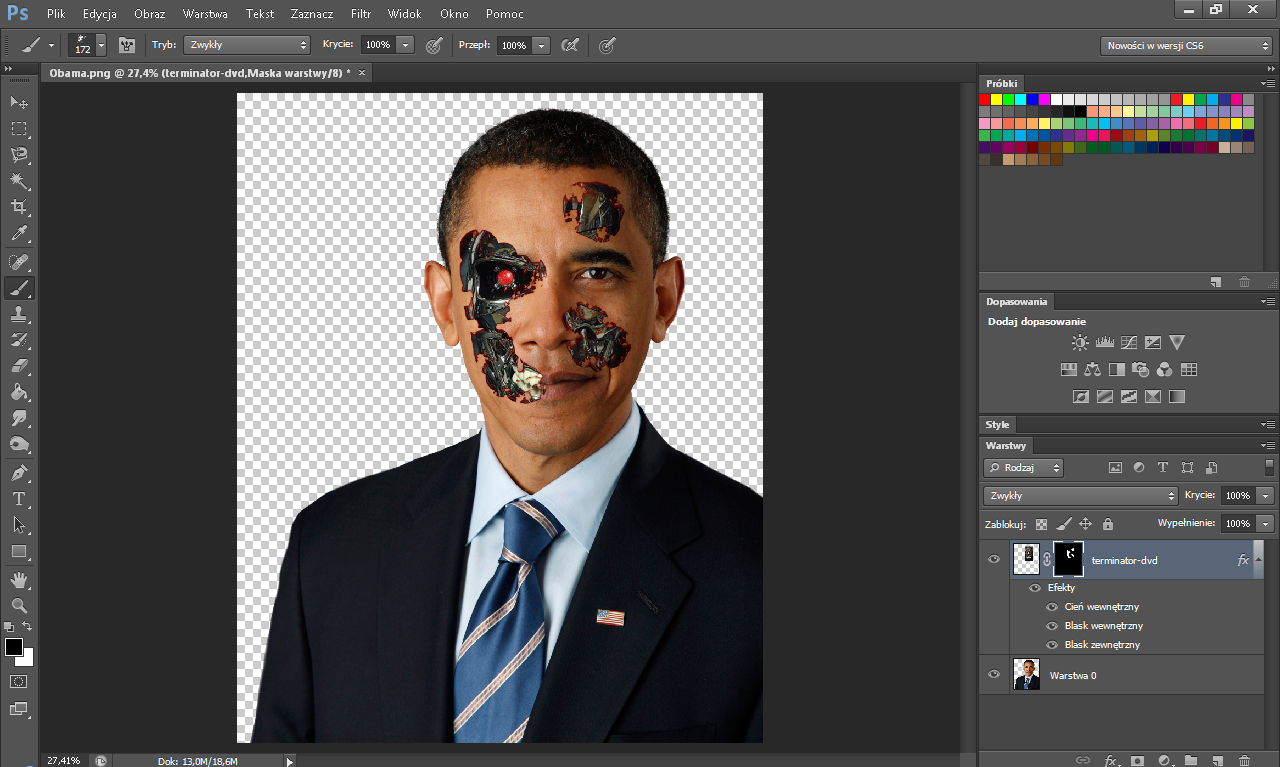This screenshot has width=1280, height=767.
Task: Pick the red swatch in Próbki
Action: (x=985, y=99)
